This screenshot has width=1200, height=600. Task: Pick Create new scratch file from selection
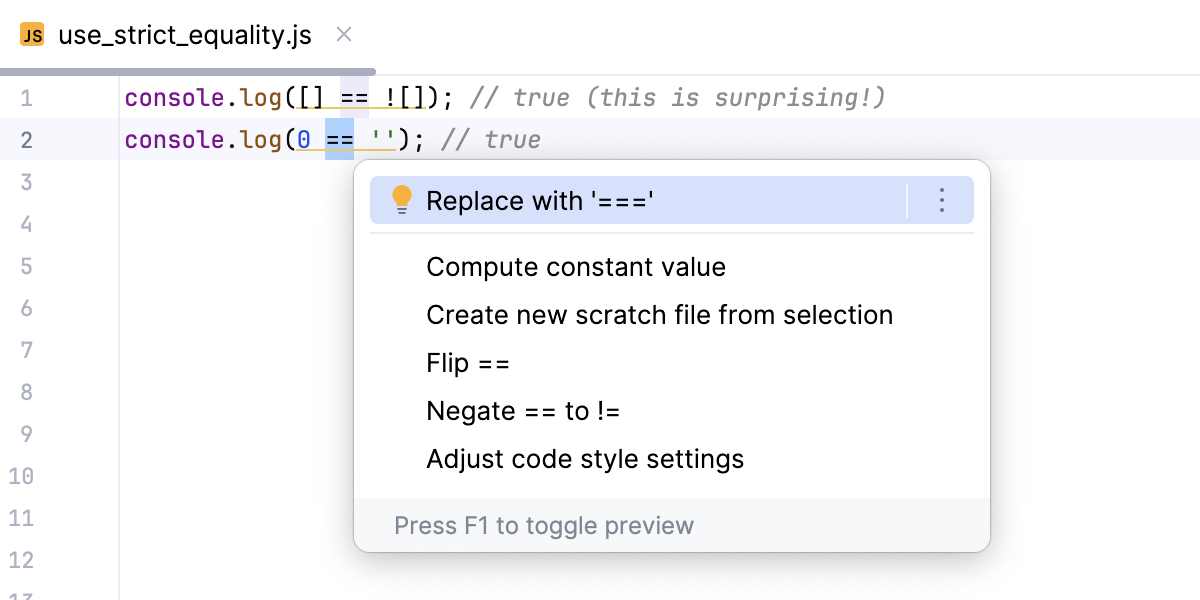659,315
